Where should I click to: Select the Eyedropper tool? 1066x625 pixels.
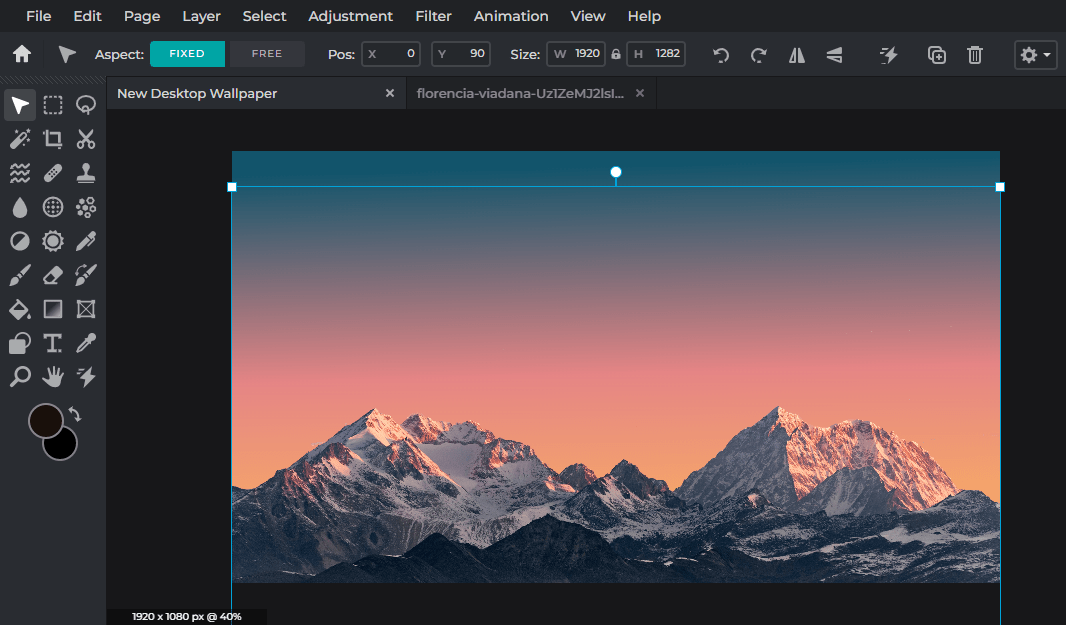[85, 343]
